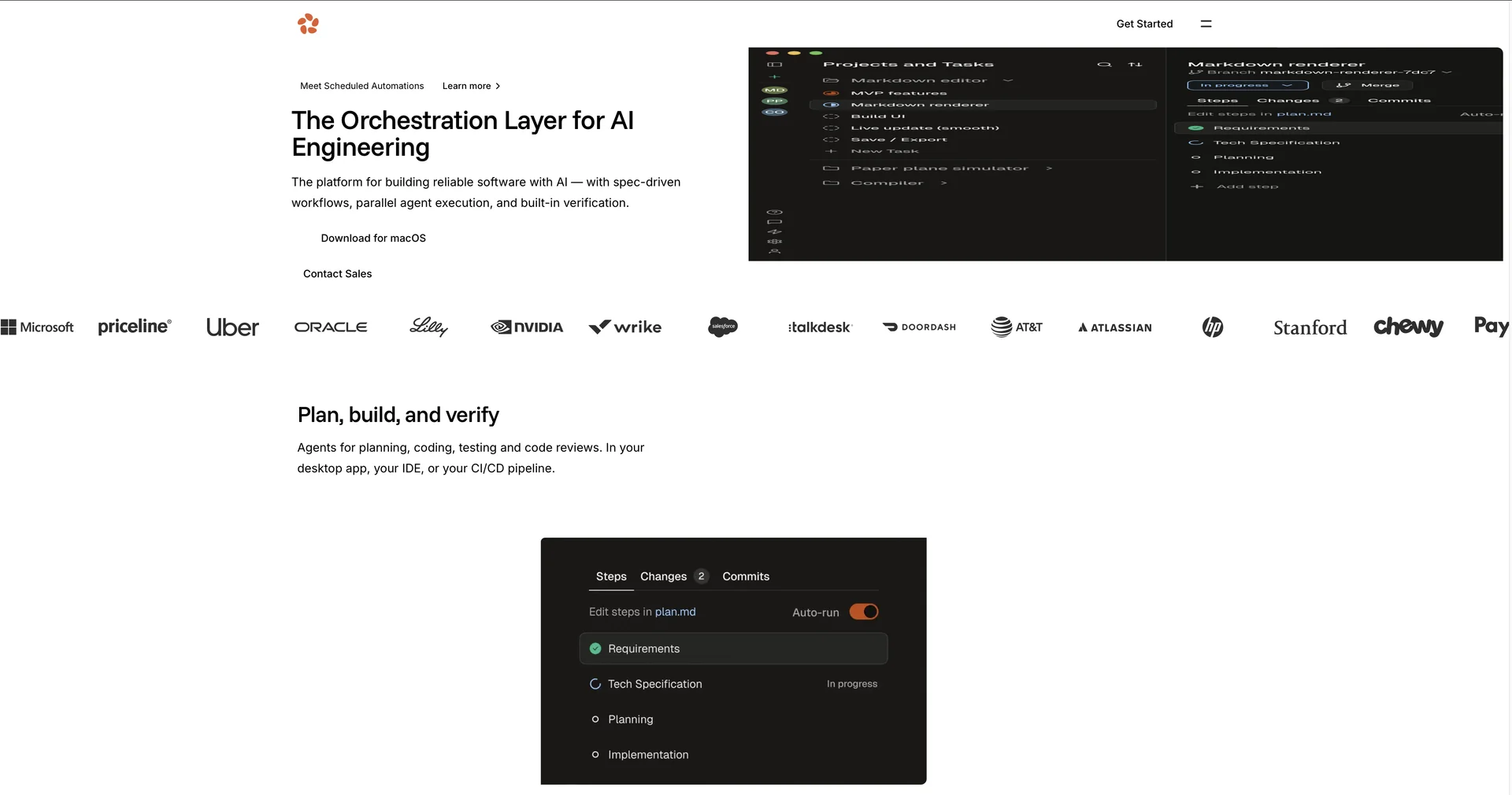1512x795 pixels.
Task: Click New Task in project list
Action: coord(885,151)
